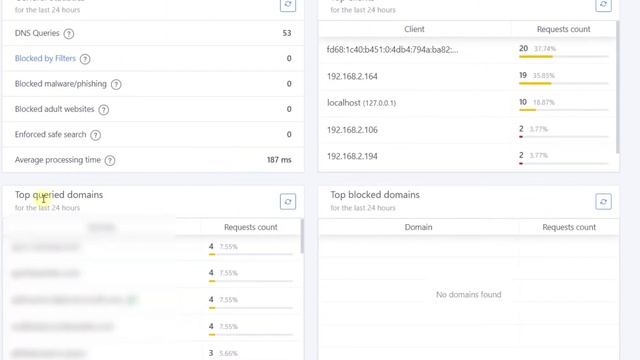Open help icon next to Blocked by Filters
Viewport: 640px width, 360px height.
coord(85,59)
